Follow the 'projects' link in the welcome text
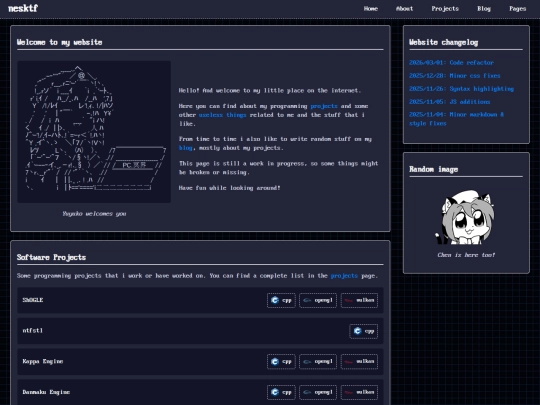 pos(324,106)
